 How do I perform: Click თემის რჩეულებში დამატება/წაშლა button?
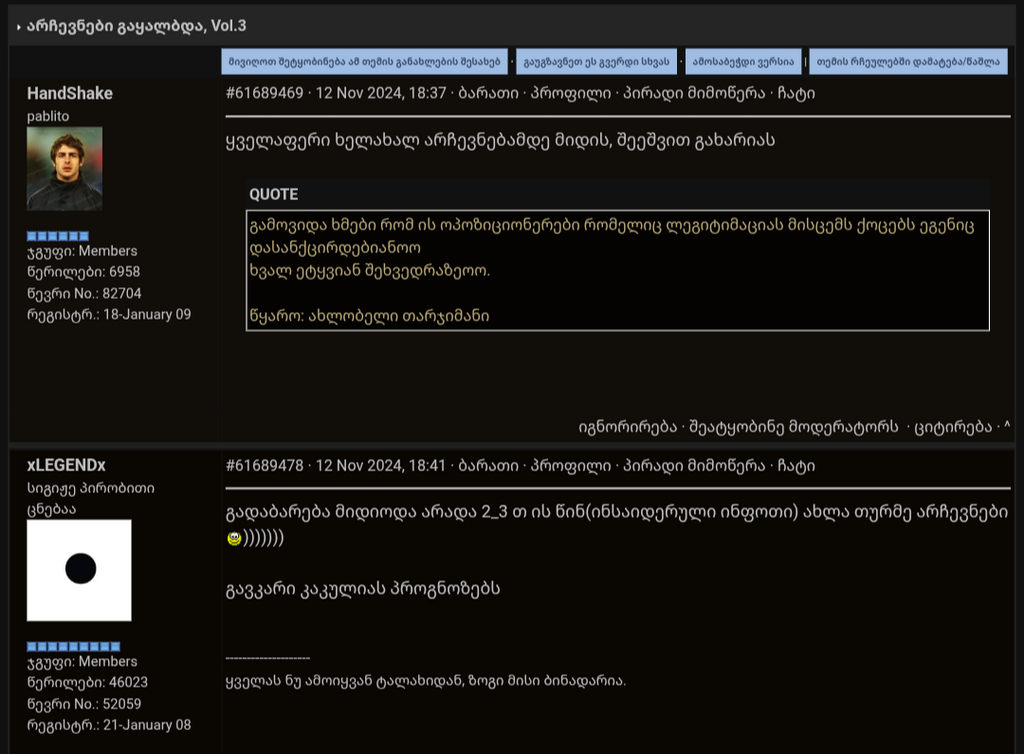908,62
